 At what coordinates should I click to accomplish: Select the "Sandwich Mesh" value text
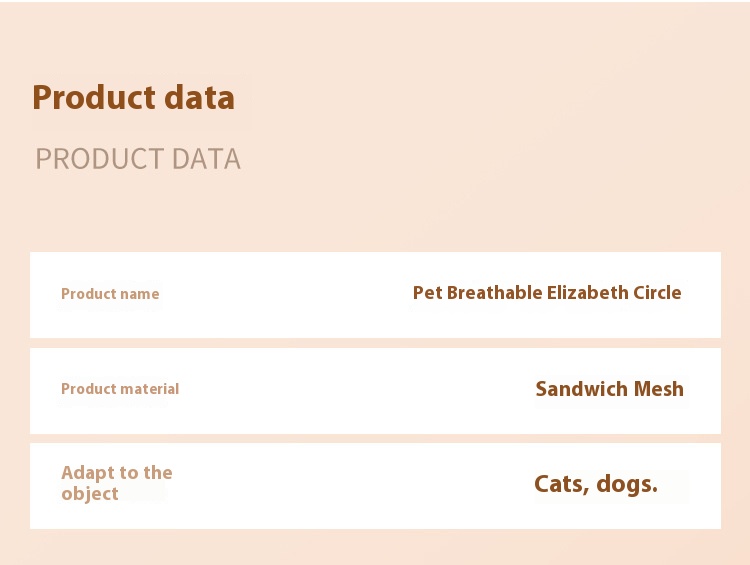[609, 389]
